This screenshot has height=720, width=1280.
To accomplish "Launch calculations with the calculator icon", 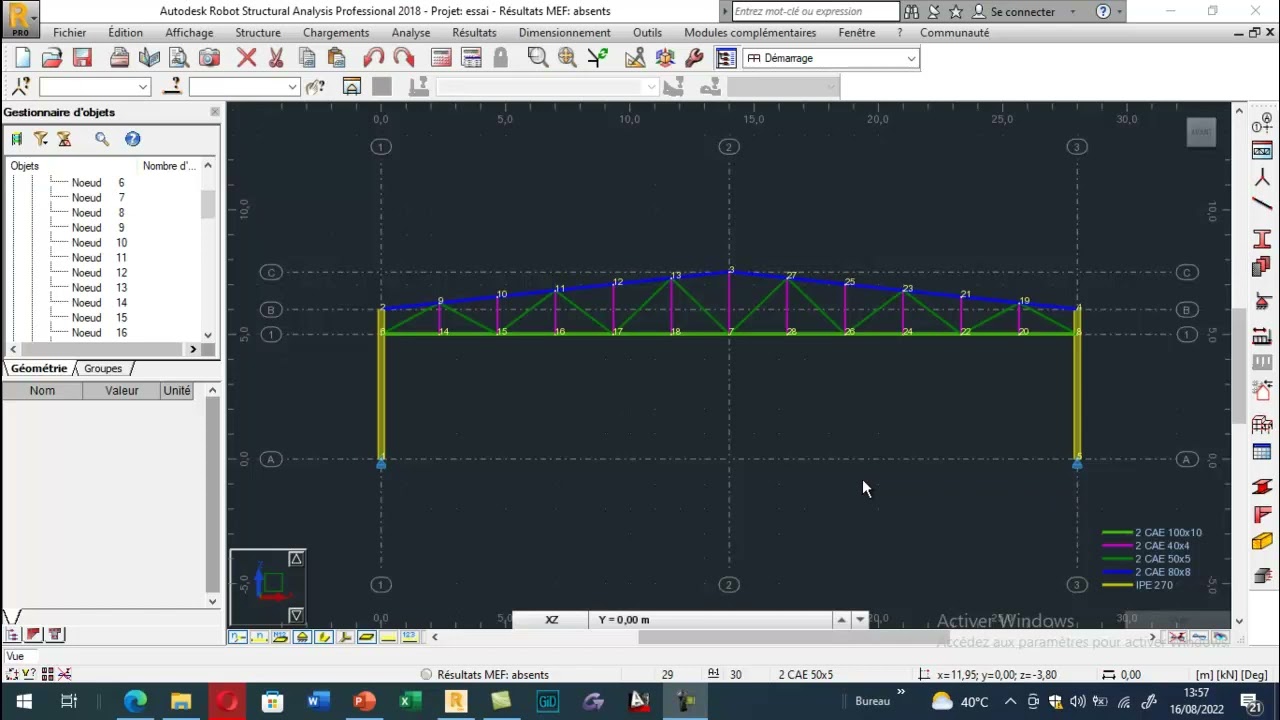I will (x=441, y=58).
